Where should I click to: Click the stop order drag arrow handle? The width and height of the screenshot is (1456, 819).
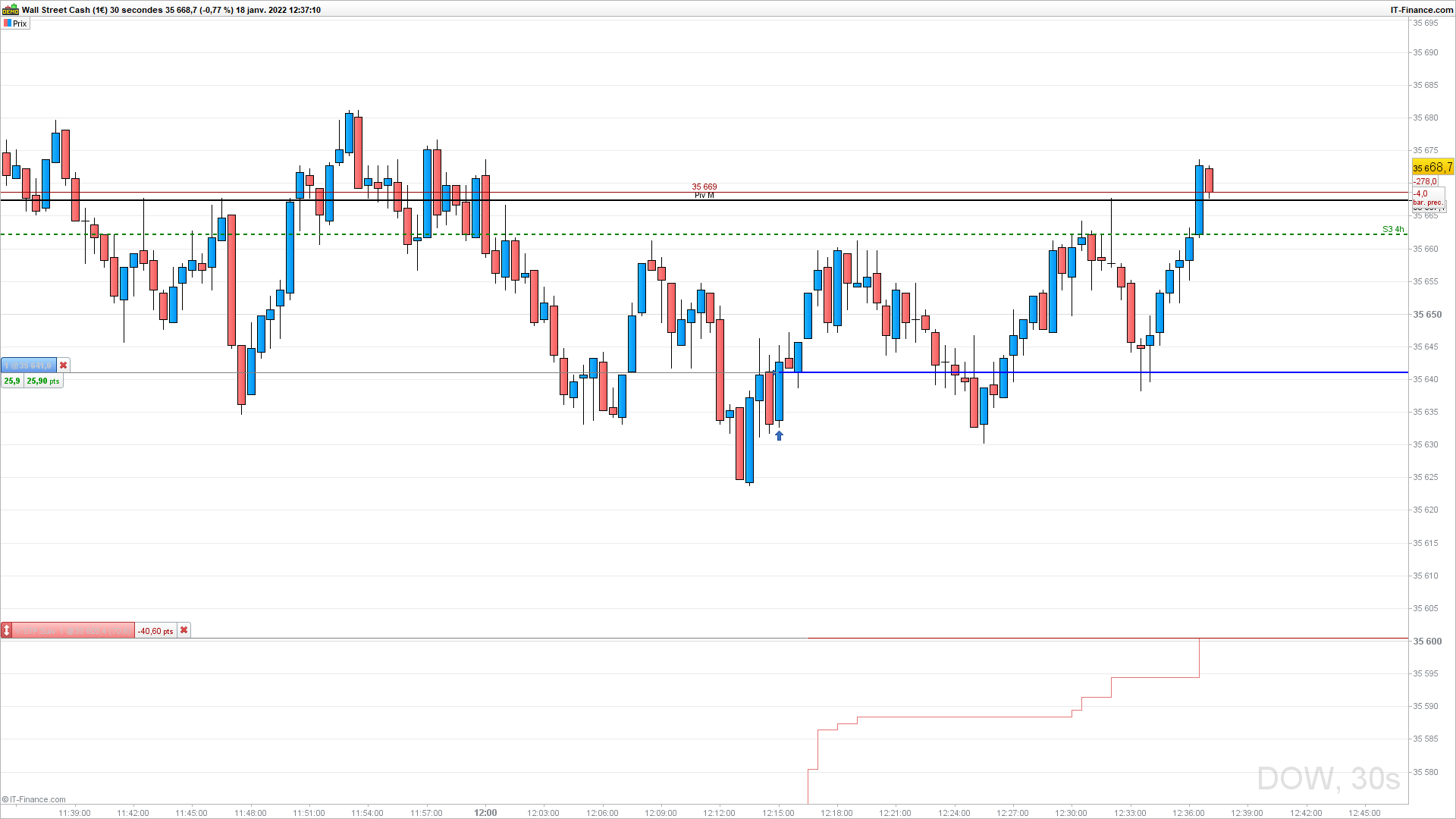(6, 631)
